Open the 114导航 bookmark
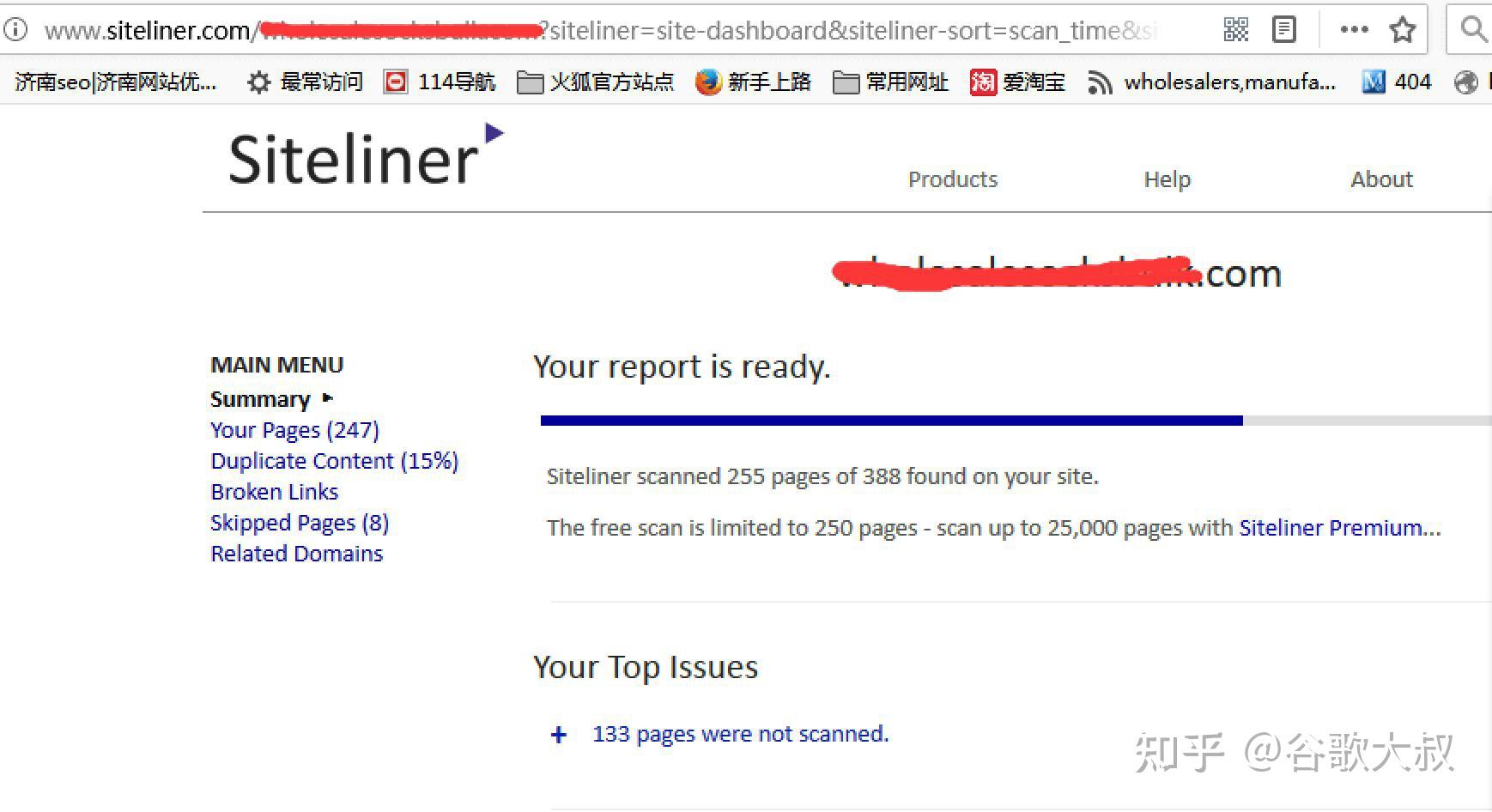This screenshot has width=1492, height=812. [x=440, y=82]
